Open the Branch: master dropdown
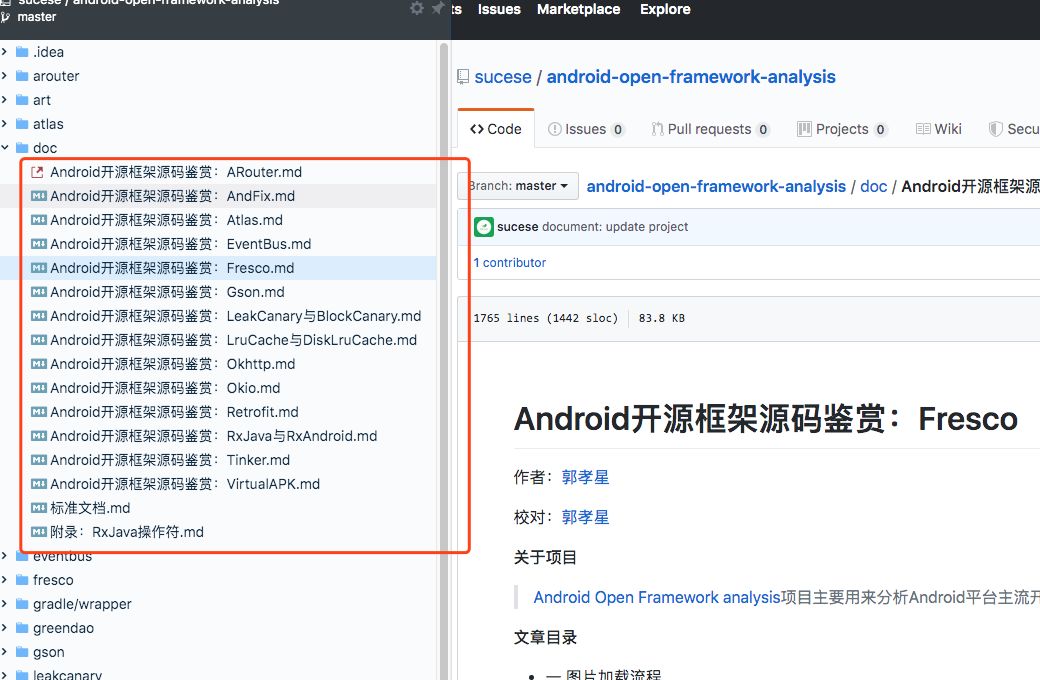 [517, 186]
